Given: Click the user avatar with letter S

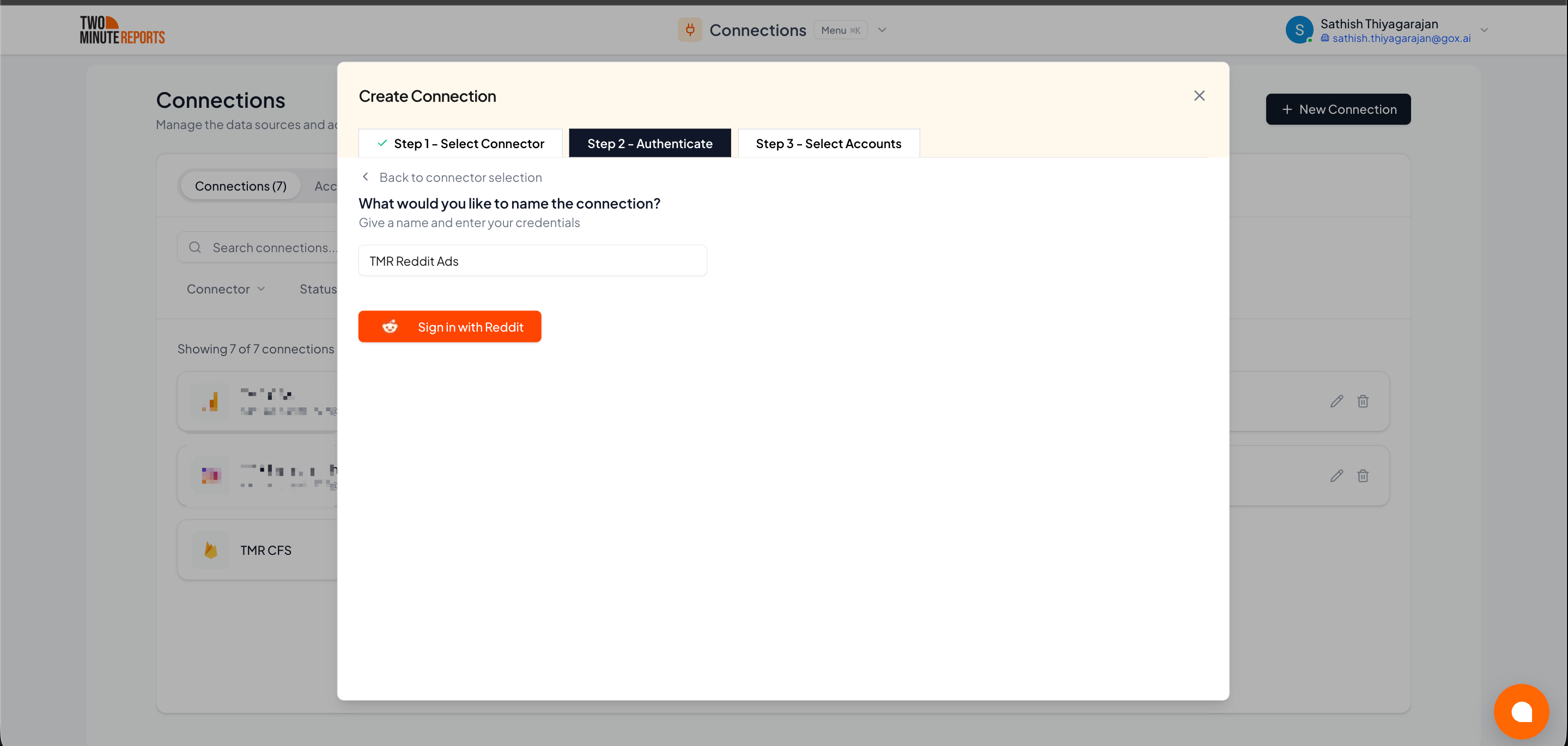Looking at the screenshot, I should (1299, 30).
